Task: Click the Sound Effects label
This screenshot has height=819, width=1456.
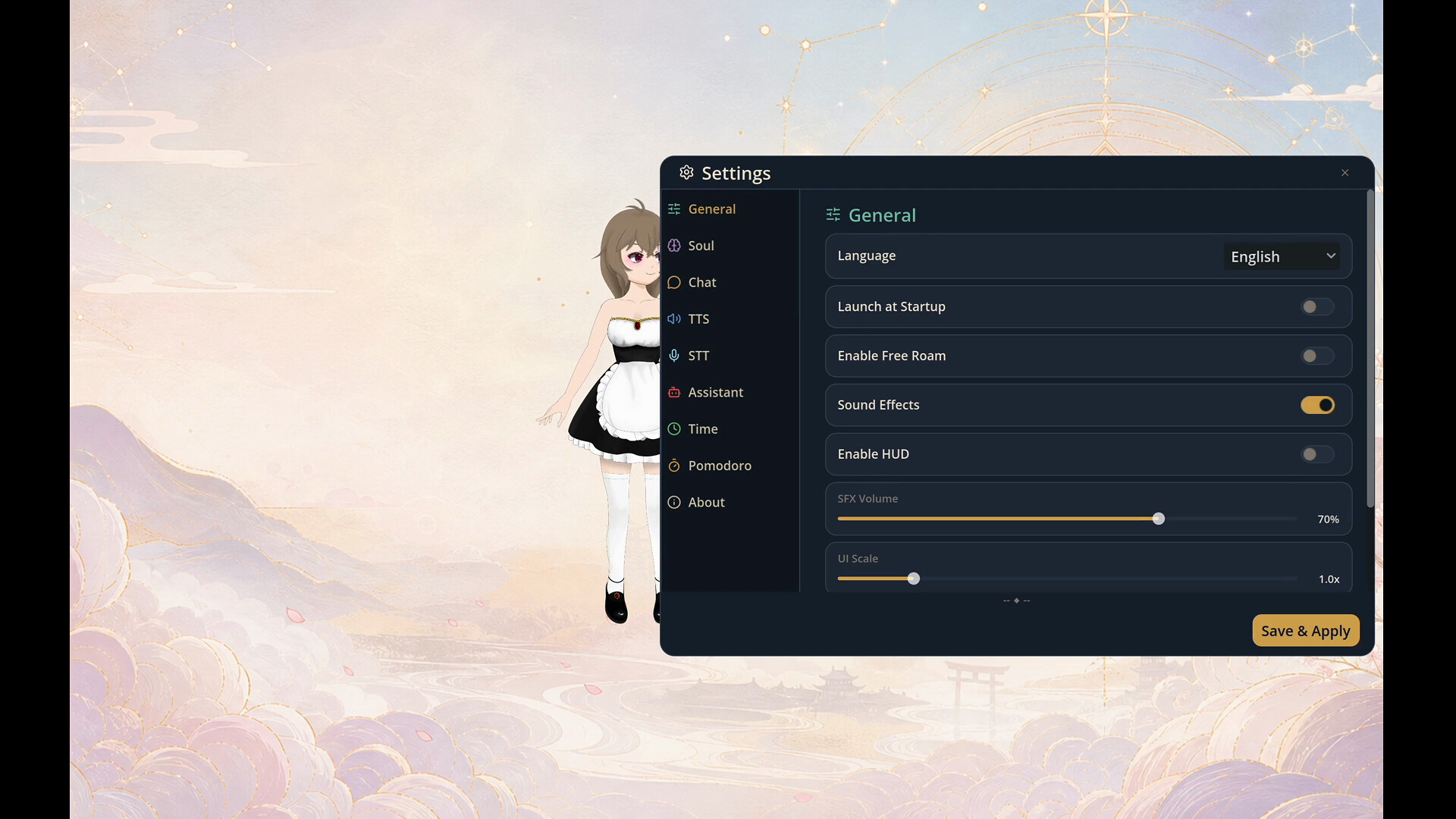Action: tap(878, 405)
